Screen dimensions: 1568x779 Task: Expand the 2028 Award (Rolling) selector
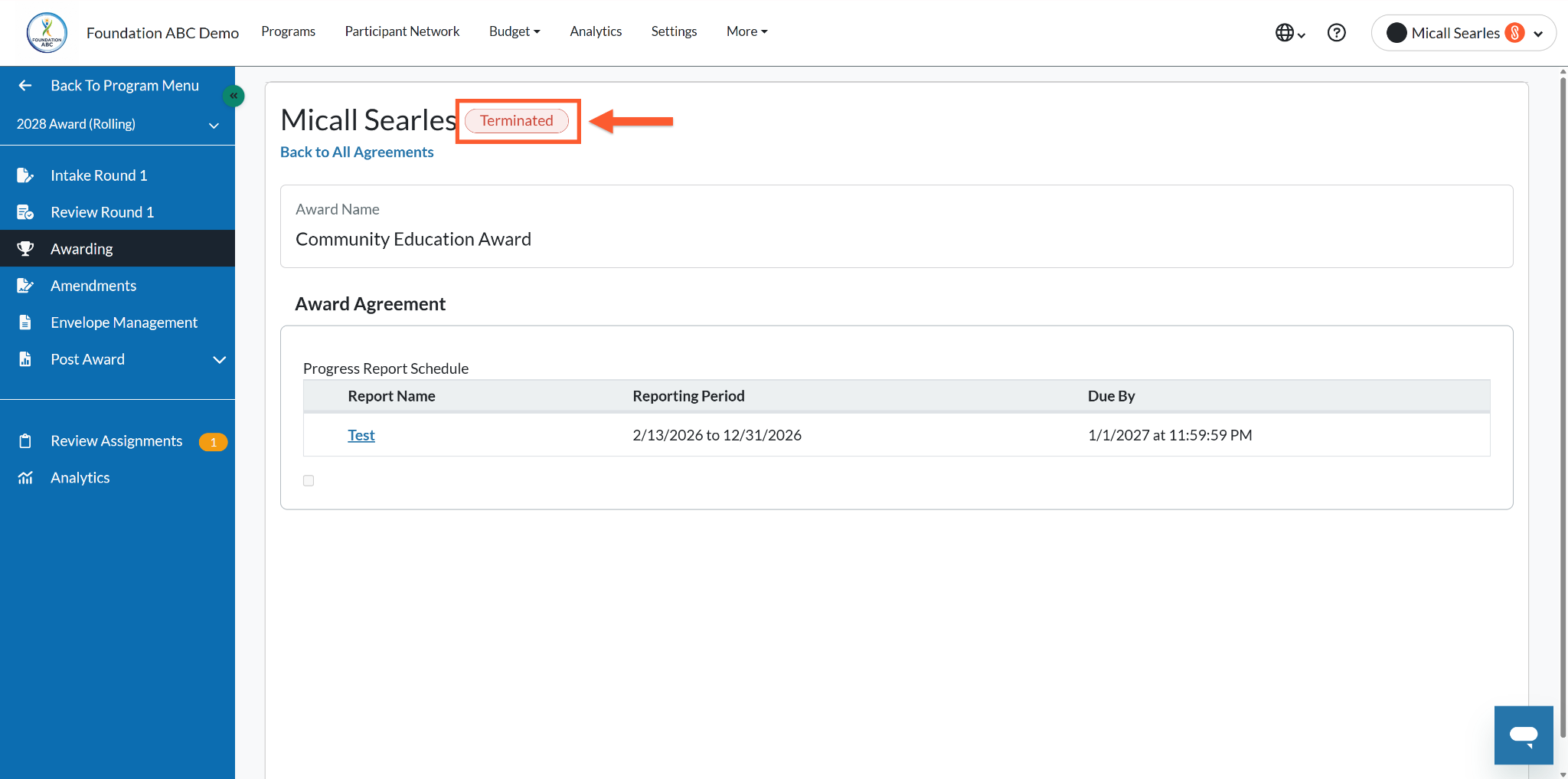[117, 124]
